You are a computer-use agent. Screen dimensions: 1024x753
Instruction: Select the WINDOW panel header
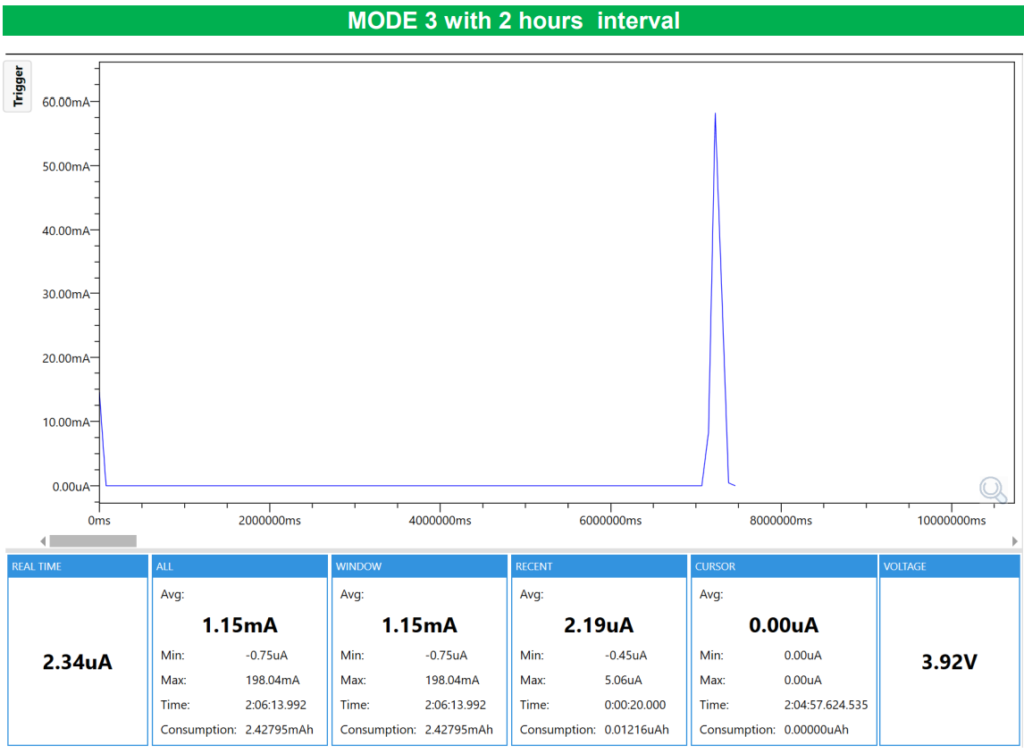[x=418, y=567]
